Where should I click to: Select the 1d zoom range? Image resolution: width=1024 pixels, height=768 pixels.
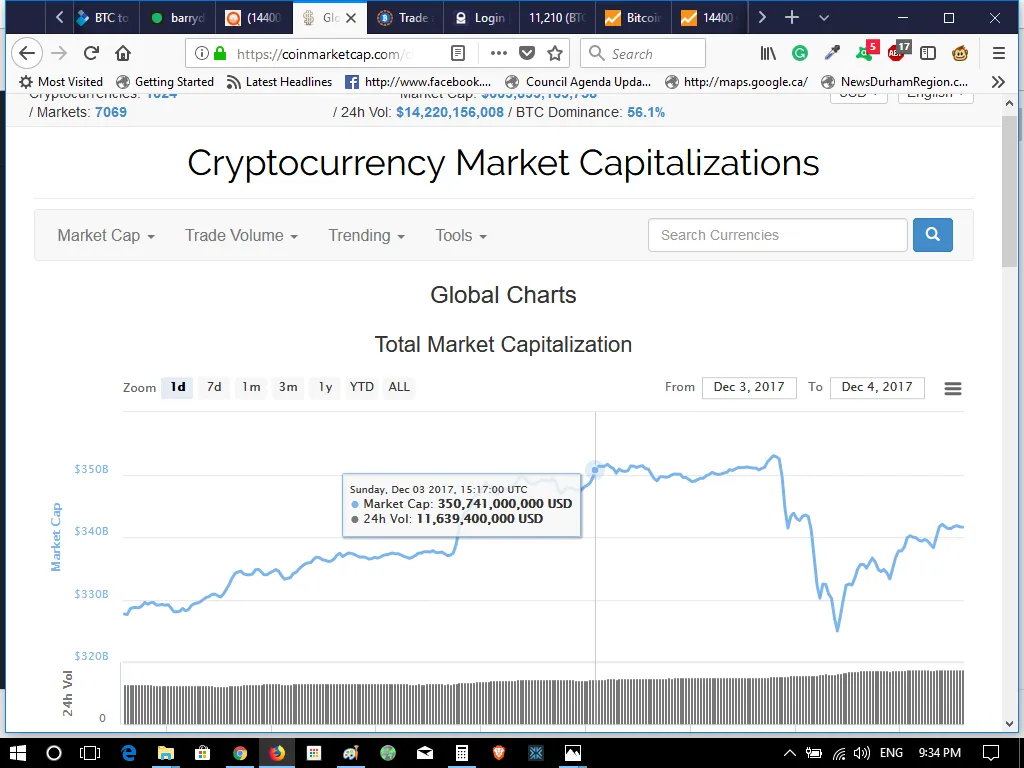(x=178, y=387)
